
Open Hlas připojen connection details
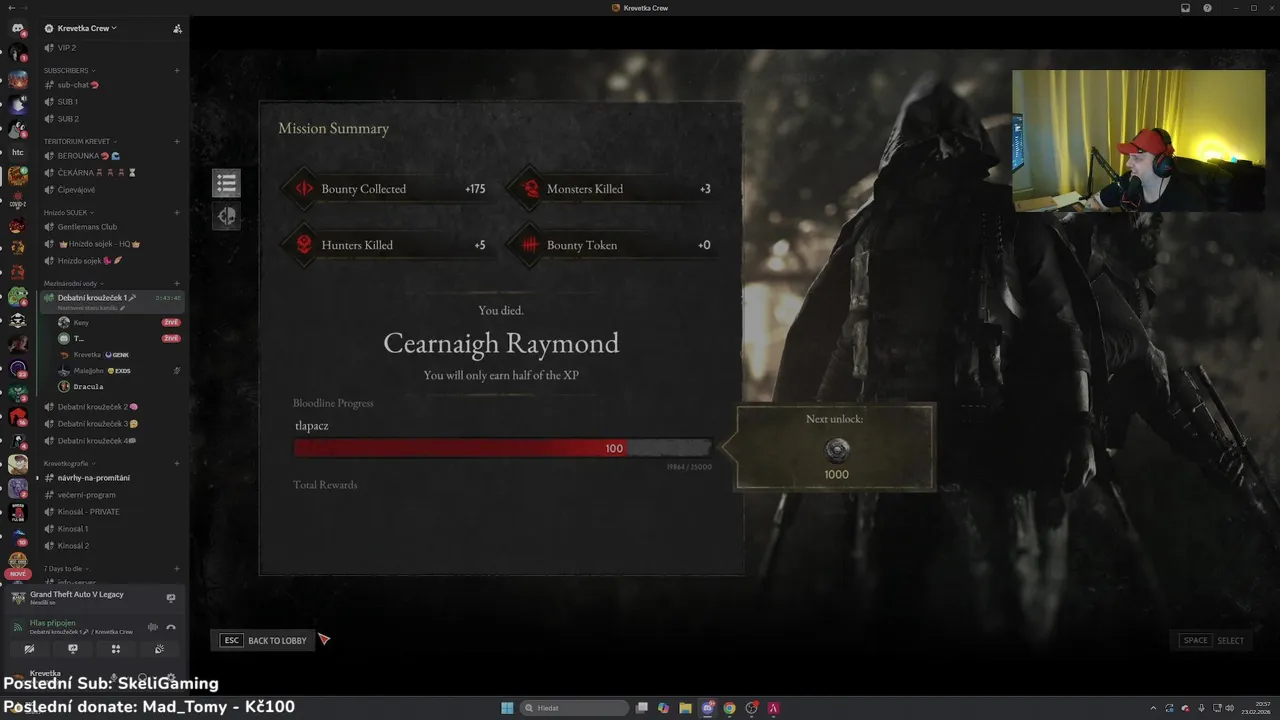tap(52, 623)
